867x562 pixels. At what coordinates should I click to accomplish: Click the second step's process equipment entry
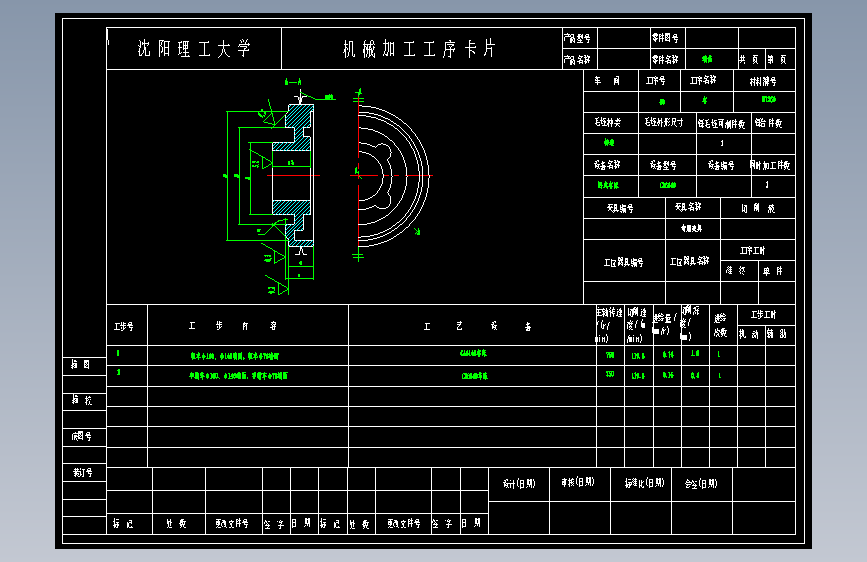pos(474,376)
